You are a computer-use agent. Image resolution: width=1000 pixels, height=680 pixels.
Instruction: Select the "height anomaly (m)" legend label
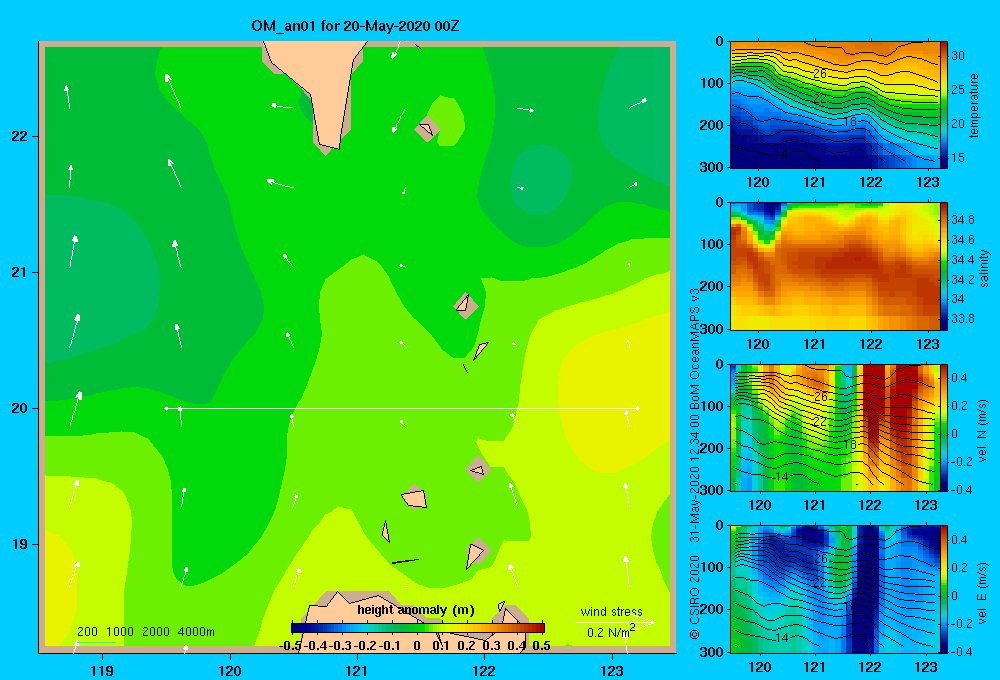click(416, 610)
